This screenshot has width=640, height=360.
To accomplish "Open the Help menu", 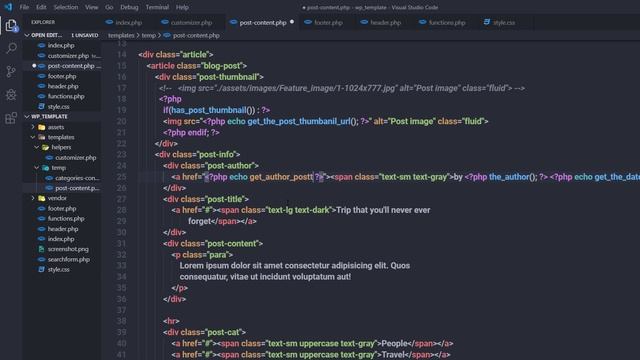I will 182,7.
